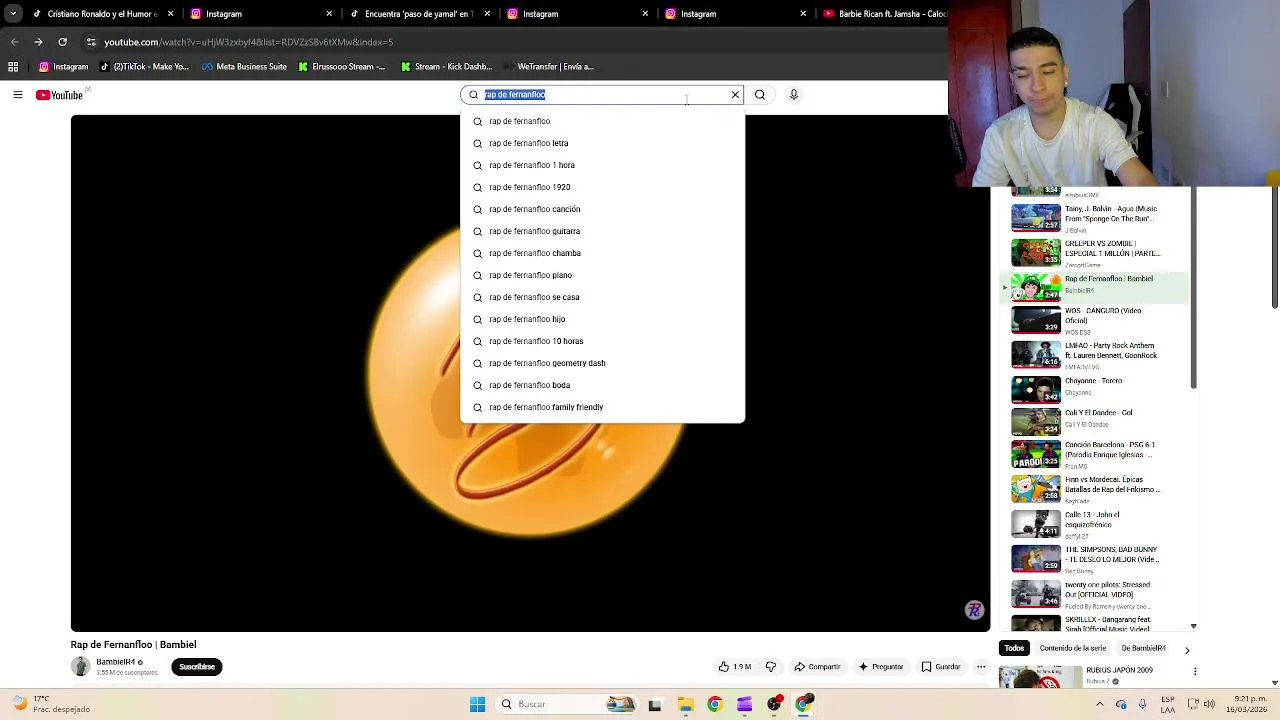Open playlist video 'Cali Y El Dandee - Gol'
1280x720 pixels.
coord(1097,421)
